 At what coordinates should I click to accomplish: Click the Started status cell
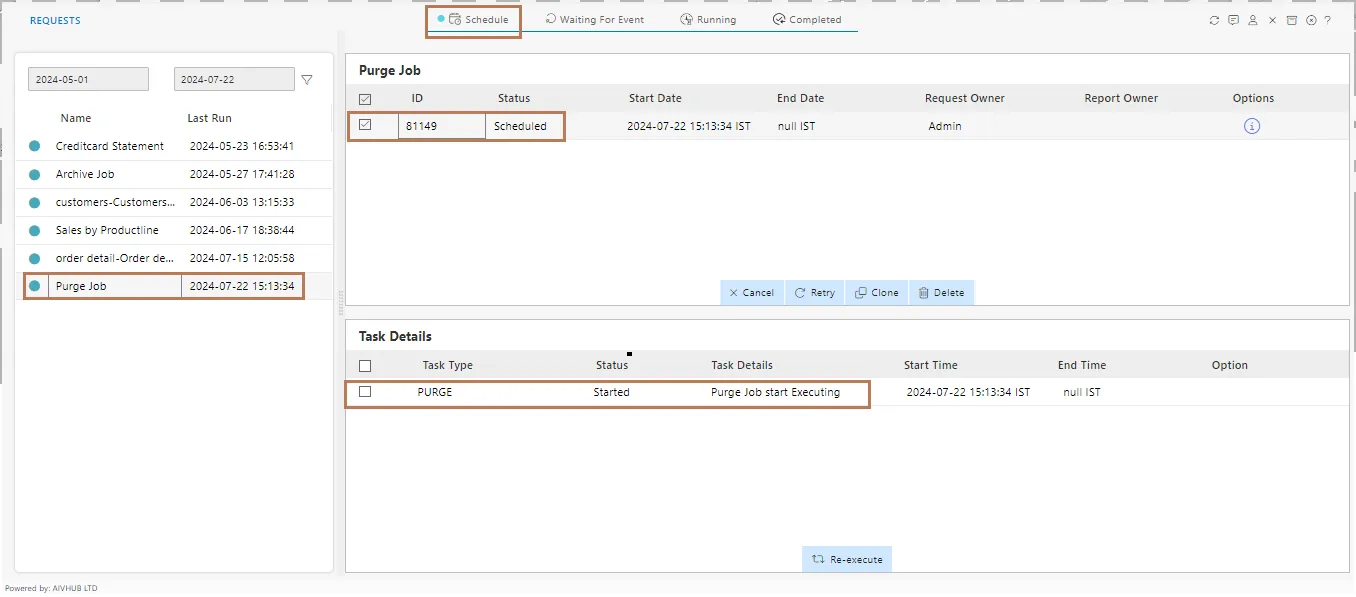pos(611,392)
